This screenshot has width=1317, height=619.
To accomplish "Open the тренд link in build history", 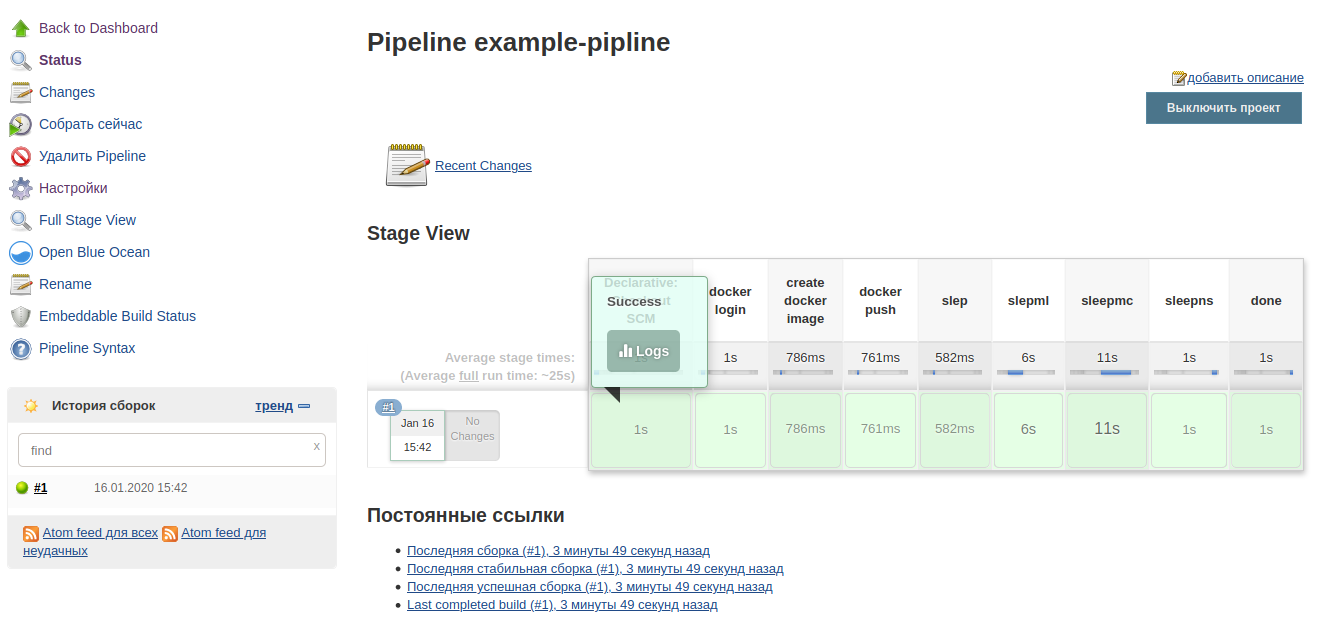I will pyautogui.click(x=274, y=405).
